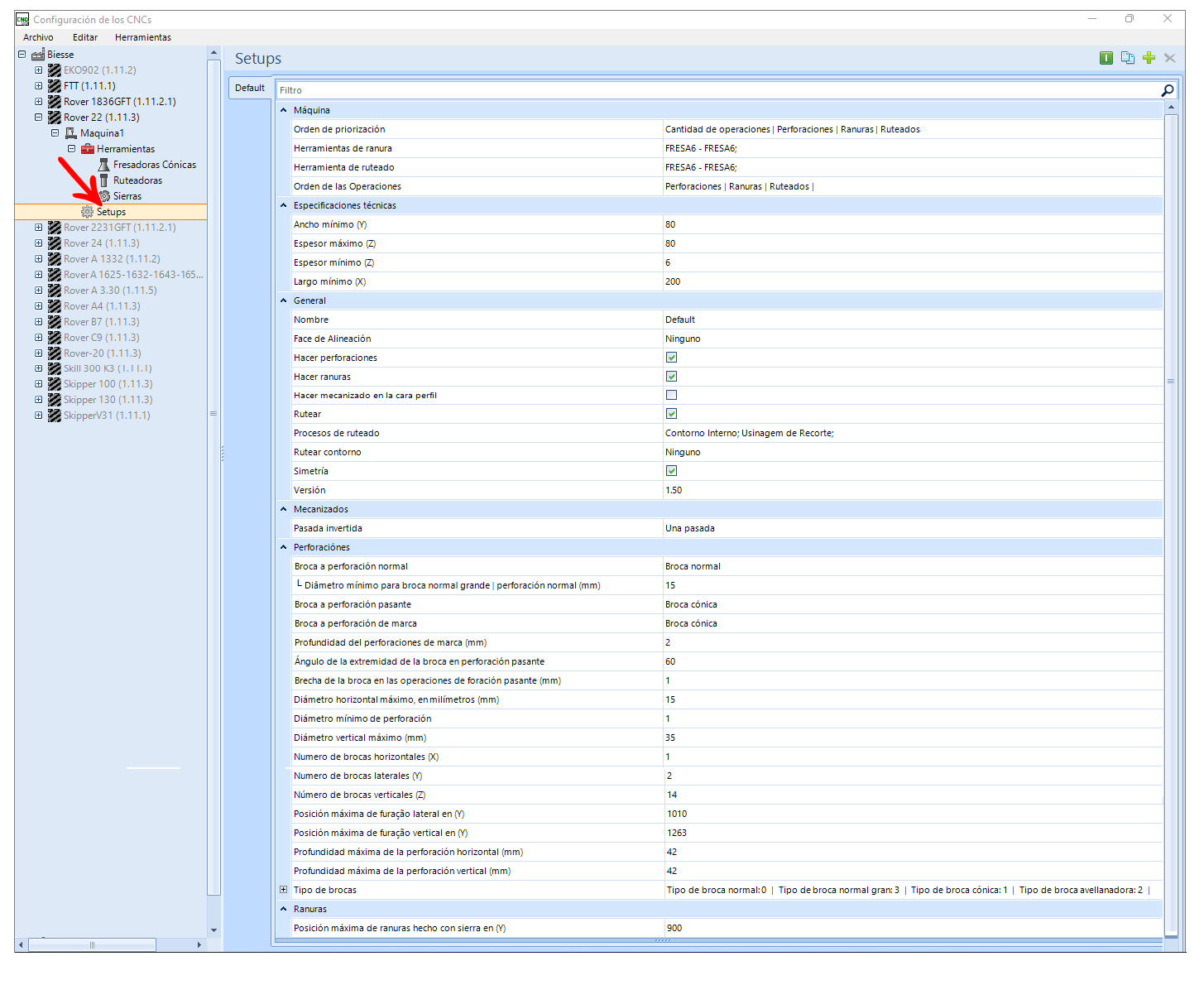Click the green plus add setup icon
This screenshot has width=1204, height=985.
coord(1149,58)
